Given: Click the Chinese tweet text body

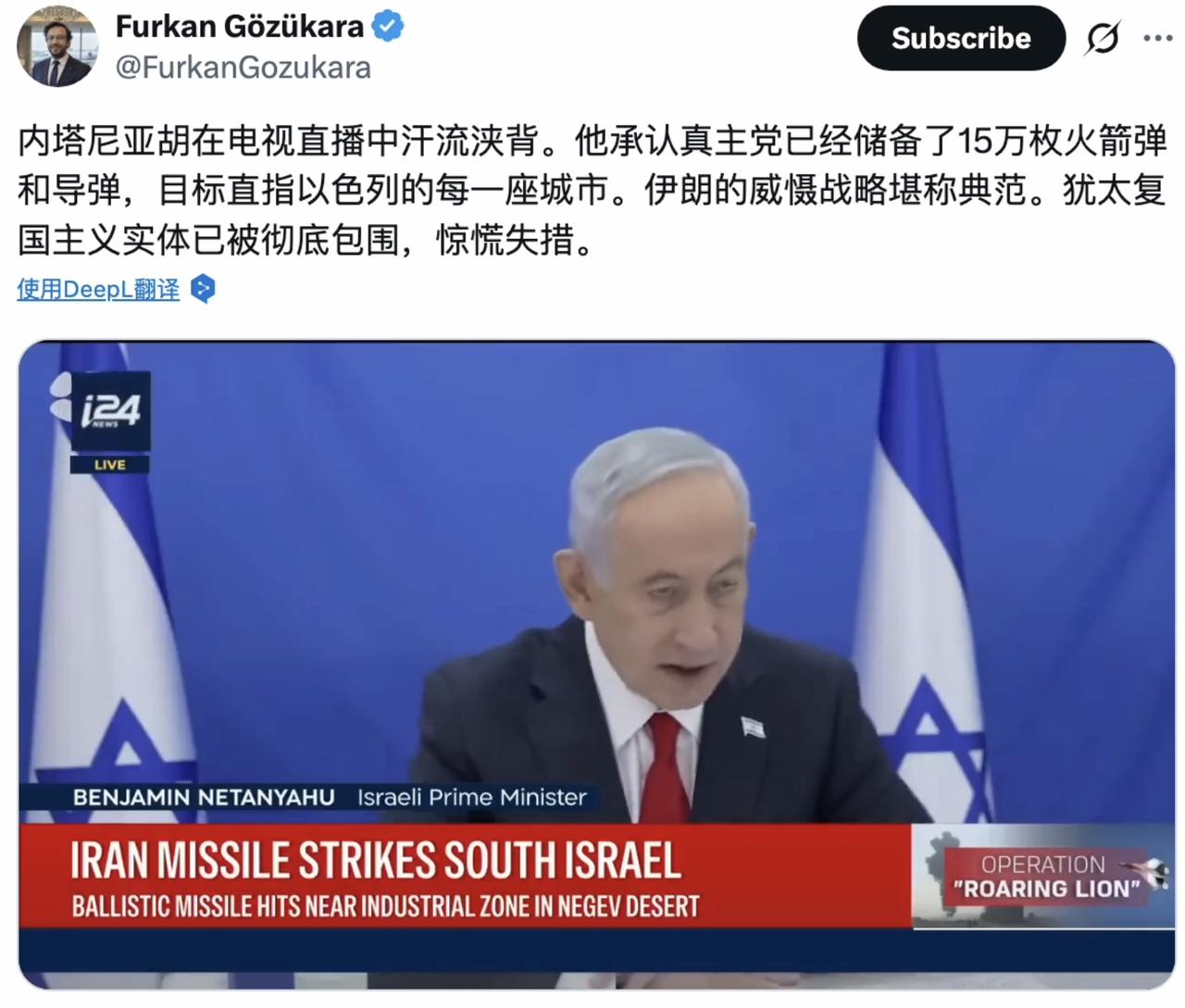Looking at the screenshot, I should (x=592, y=192).
